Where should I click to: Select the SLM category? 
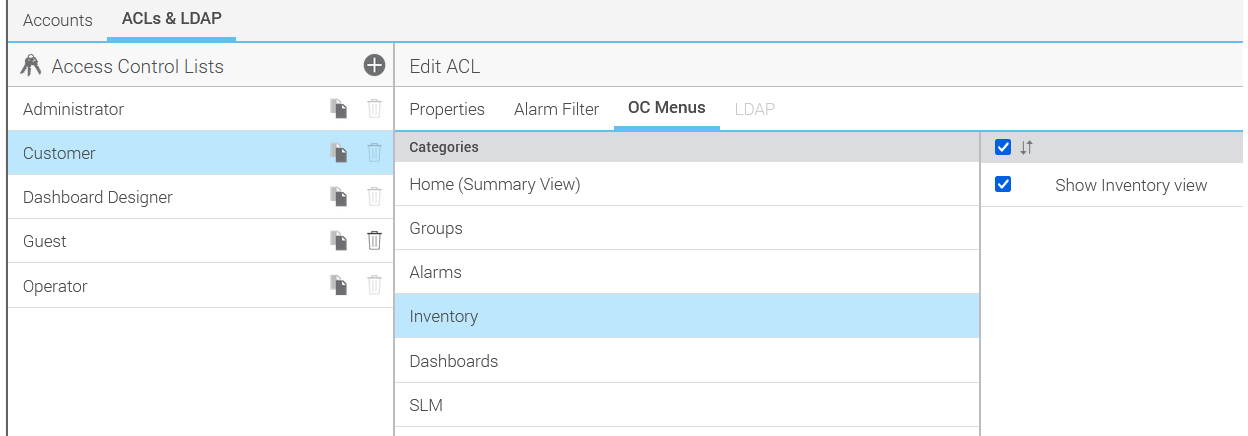426,405
